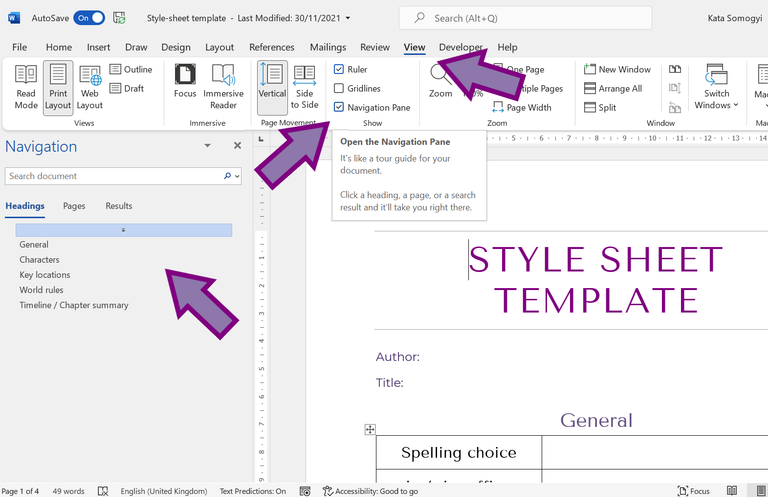Open Switch Windows menu
This screenshot has height=497, width=768.
click(716, 87)
